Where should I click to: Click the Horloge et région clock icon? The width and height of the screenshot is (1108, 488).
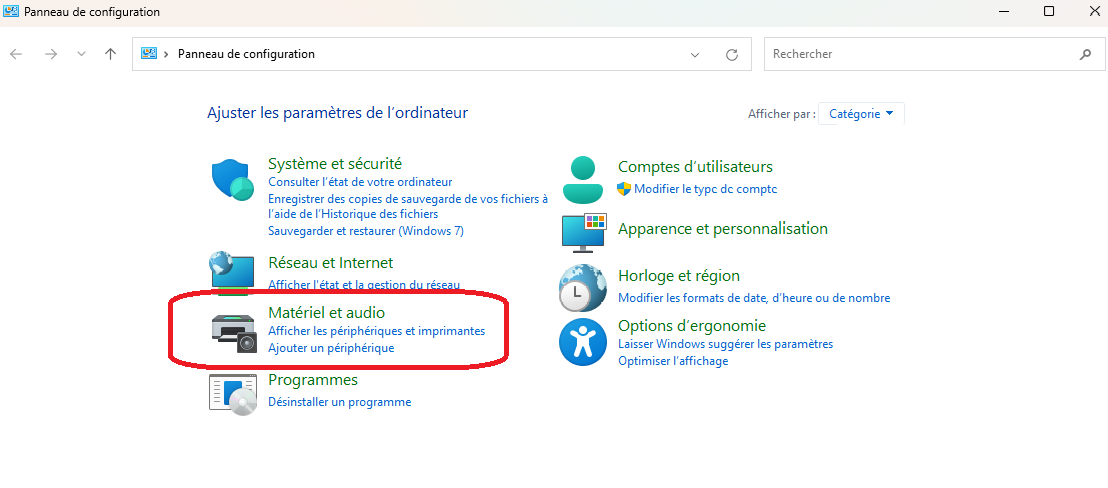point(582,287)
